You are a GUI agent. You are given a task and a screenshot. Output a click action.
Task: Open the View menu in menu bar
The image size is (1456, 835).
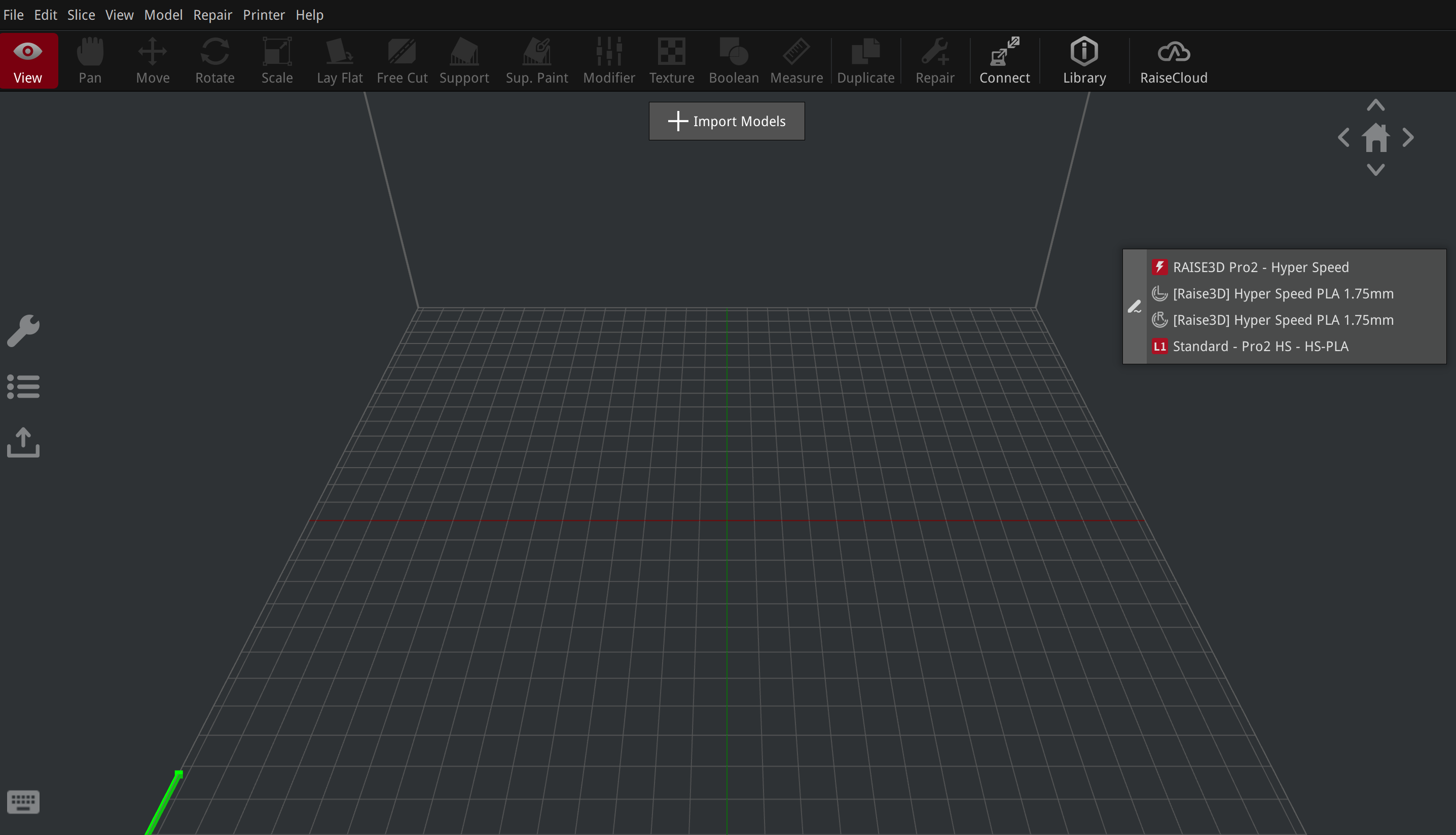coord(119,15)
